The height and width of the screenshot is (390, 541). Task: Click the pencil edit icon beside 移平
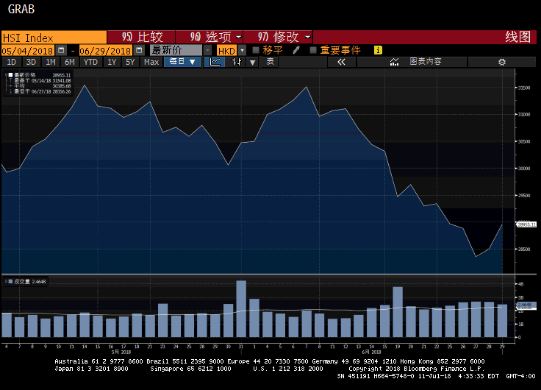296,50
